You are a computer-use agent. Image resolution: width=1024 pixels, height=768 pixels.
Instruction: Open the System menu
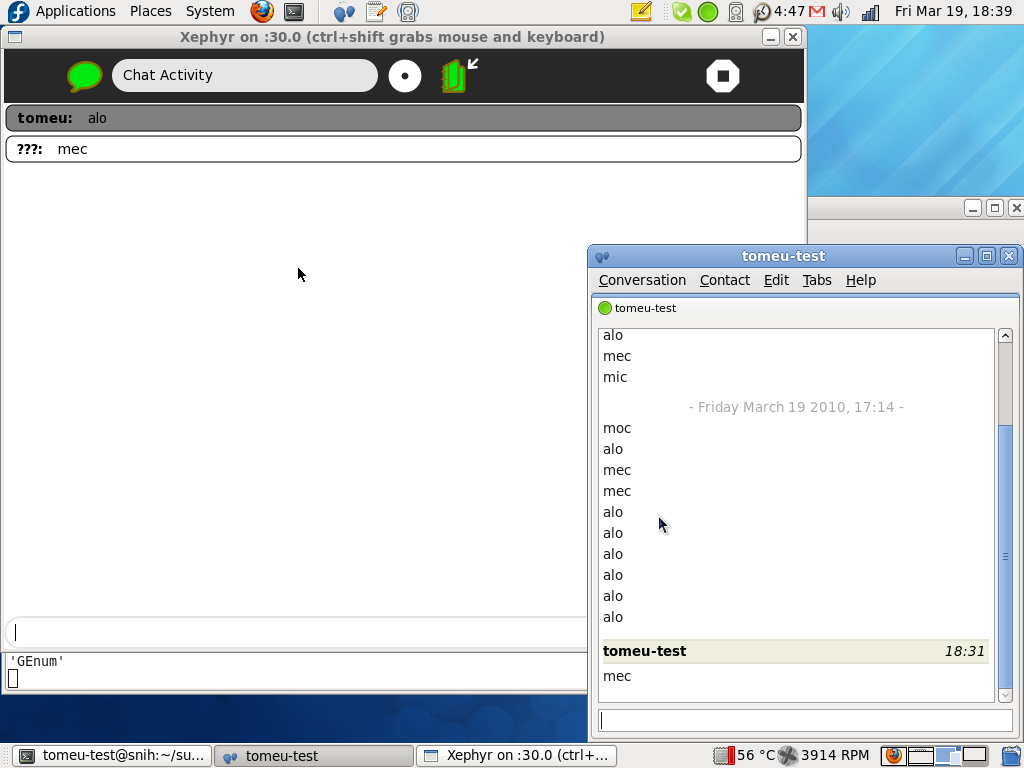click(210, 11)
